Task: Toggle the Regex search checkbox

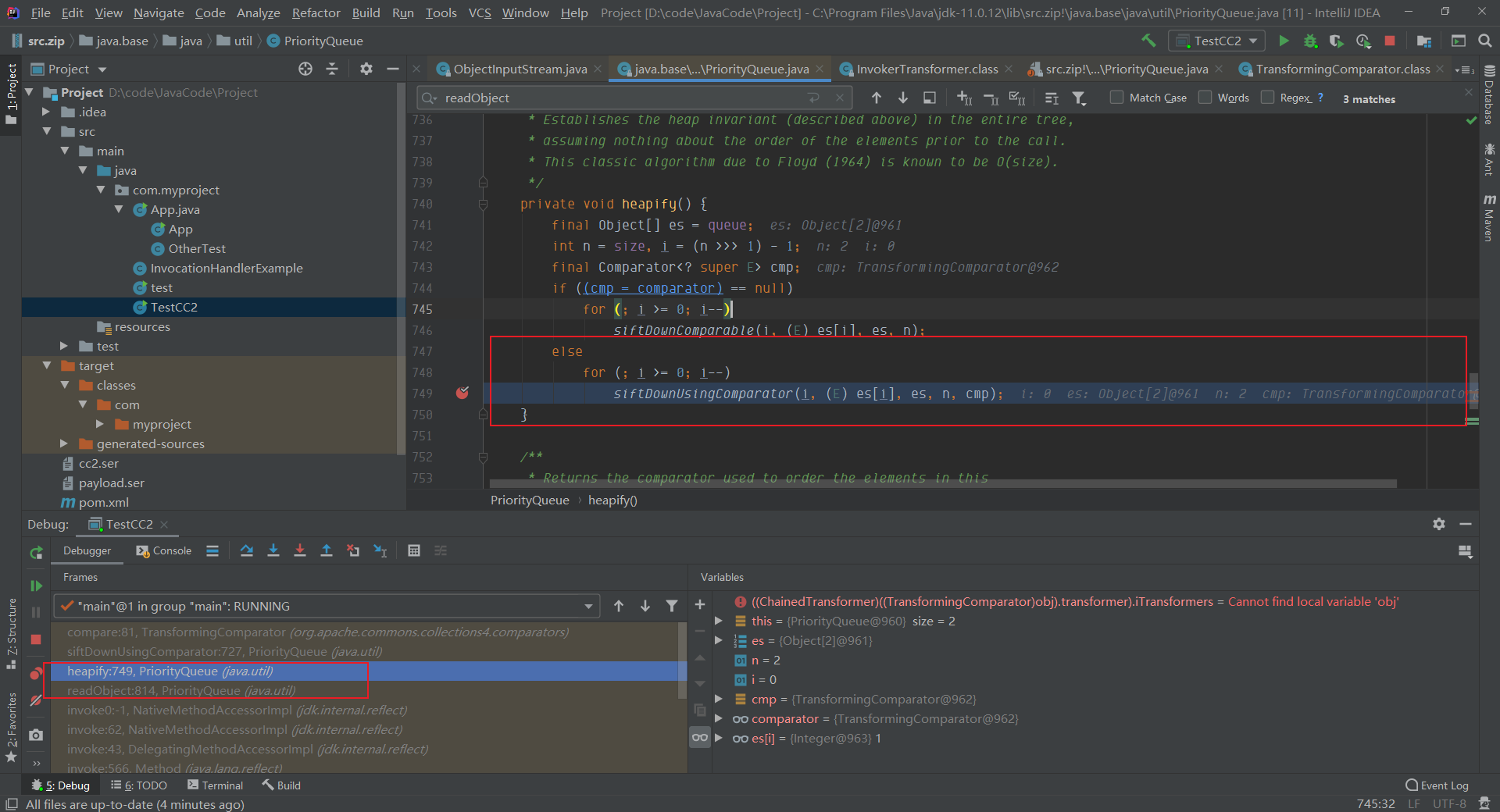Action: (1267, 98)
